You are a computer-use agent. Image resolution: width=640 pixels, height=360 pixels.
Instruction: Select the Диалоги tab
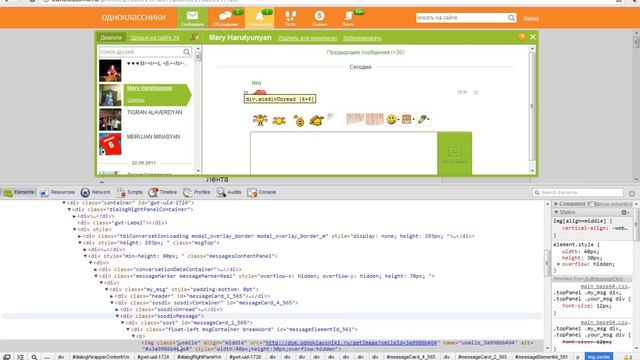pyautogui.click(x=111, y=38)
